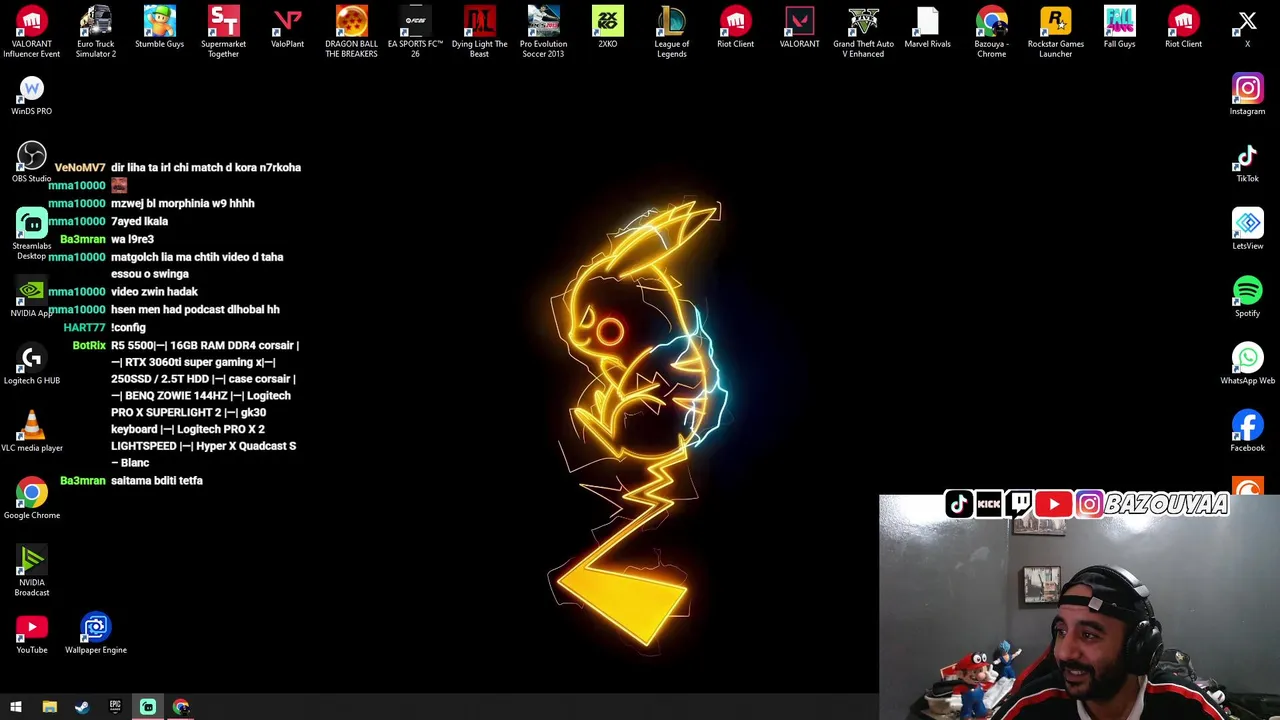
Task: Open File Explorer from the taskbar
Action: (49, 707)
